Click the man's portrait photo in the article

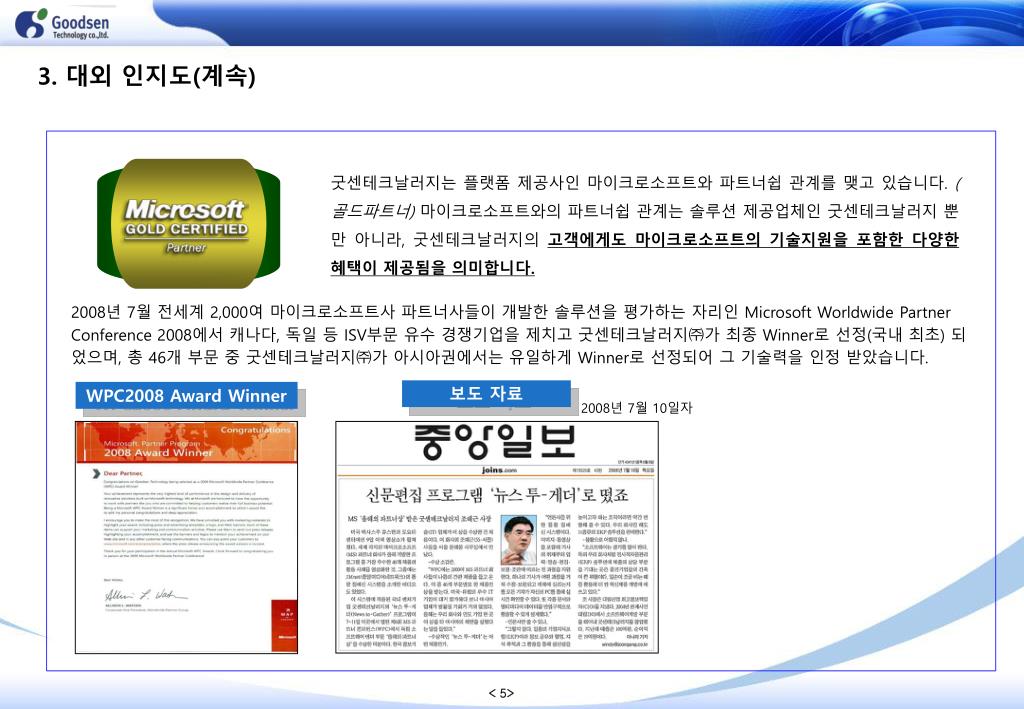[x=519, y=540]
